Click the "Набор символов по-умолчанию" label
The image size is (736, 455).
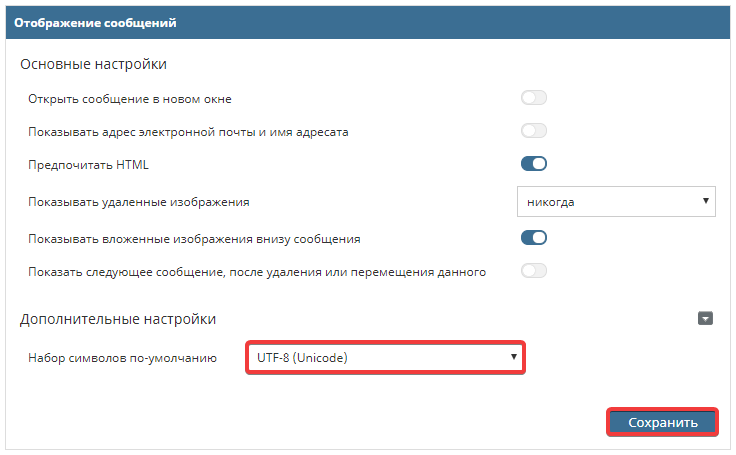[124, 357]
